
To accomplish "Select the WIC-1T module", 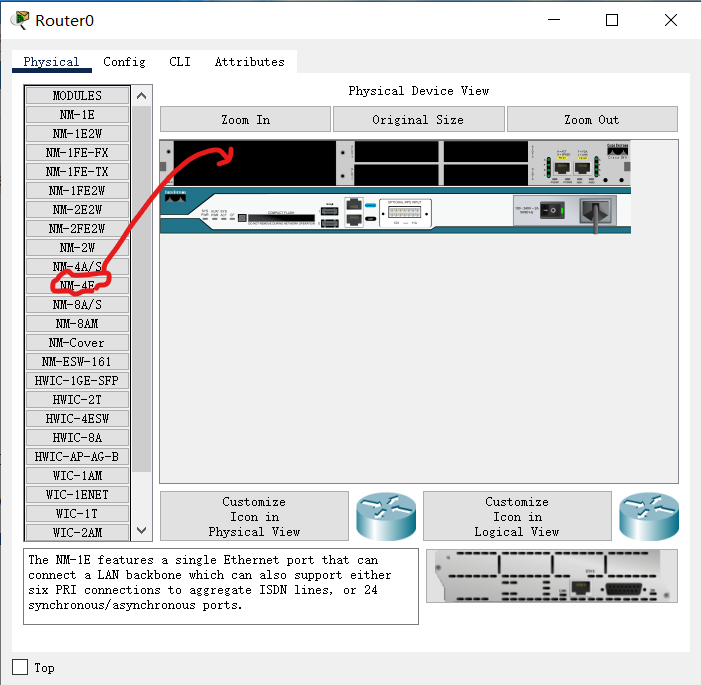I will [x=77, y=514].
